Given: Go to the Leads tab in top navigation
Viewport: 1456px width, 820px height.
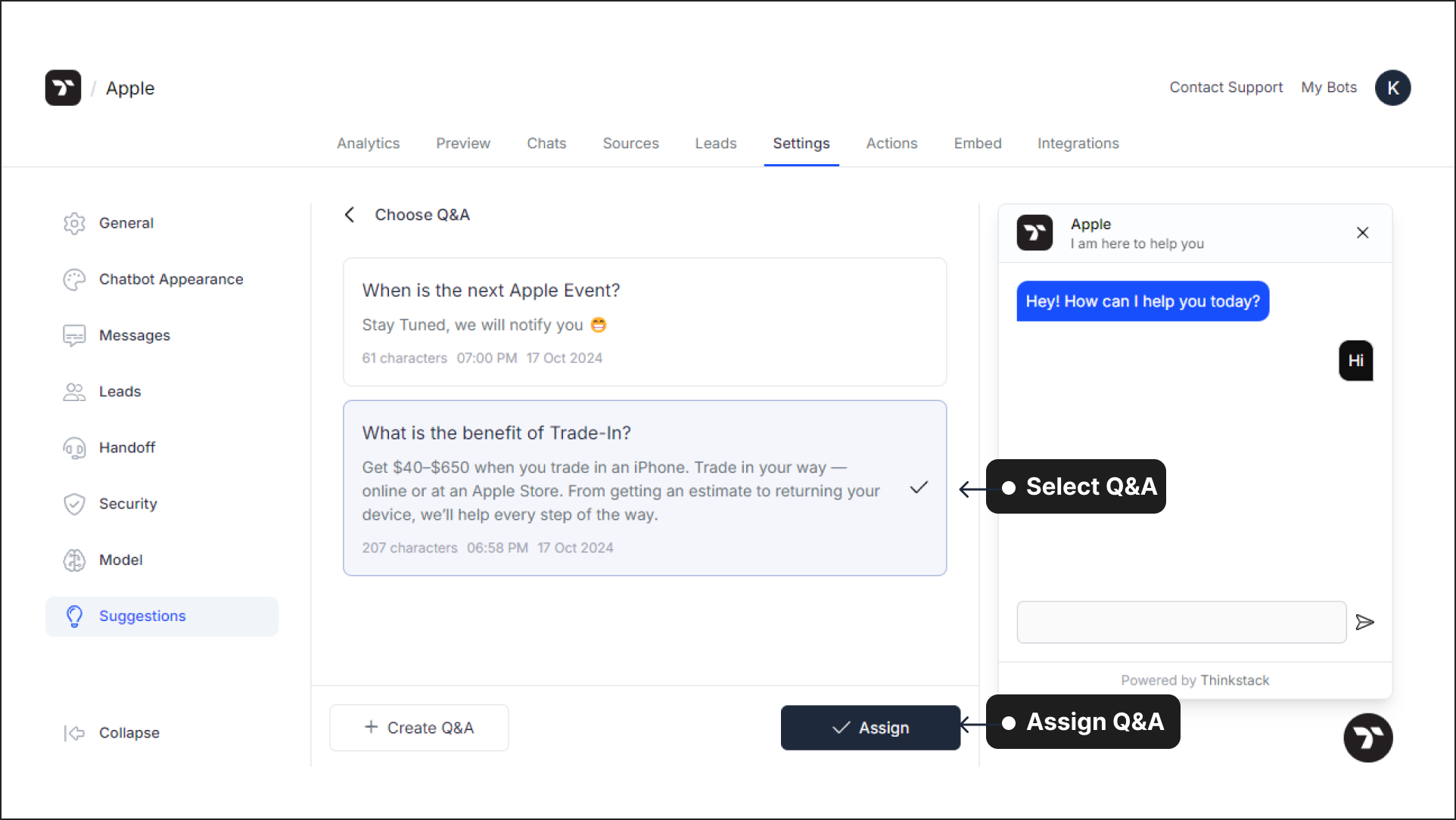Looking at the screenshot, I should (x=716, y=144).
